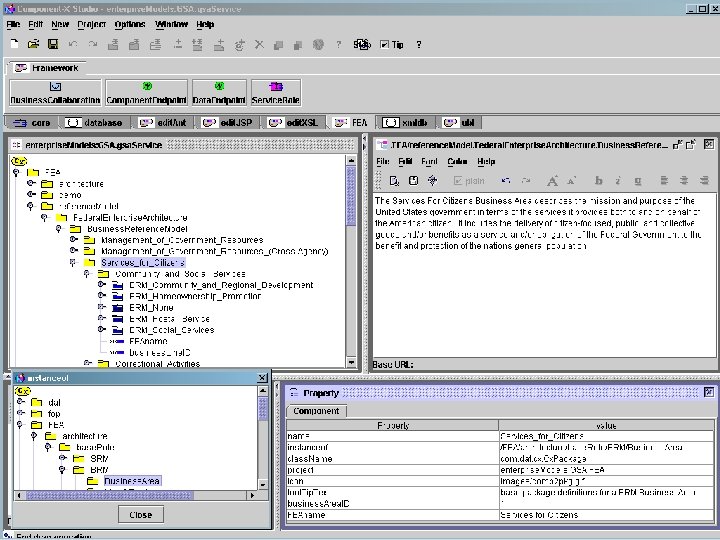Click the Show icon beside Tip checkbox

pos(362,44)
